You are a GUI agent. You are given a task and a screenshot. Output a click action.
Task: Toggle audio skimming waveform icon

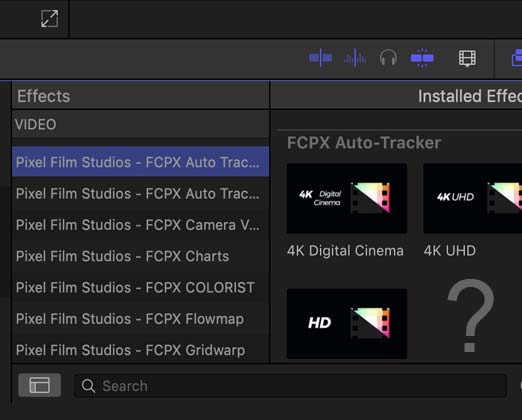click(x=355, y=58)
